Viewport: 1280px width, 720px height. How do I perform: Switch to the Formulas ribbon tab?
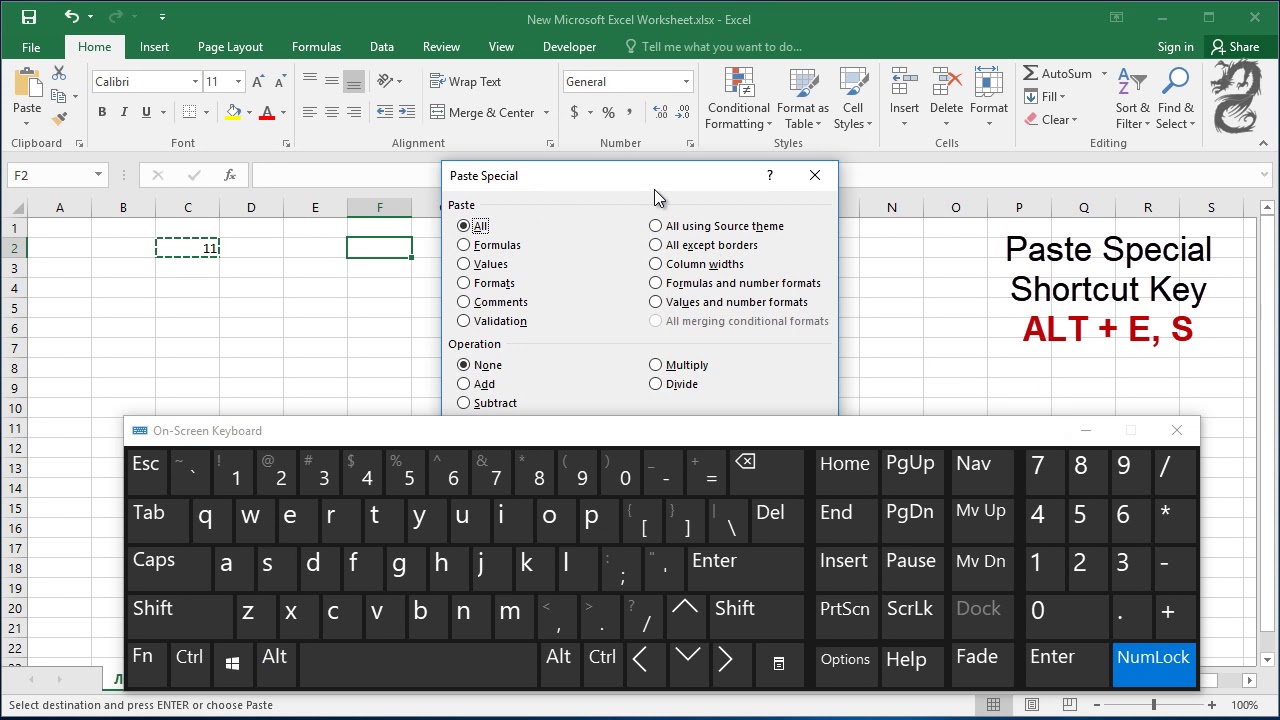point(316,47)
